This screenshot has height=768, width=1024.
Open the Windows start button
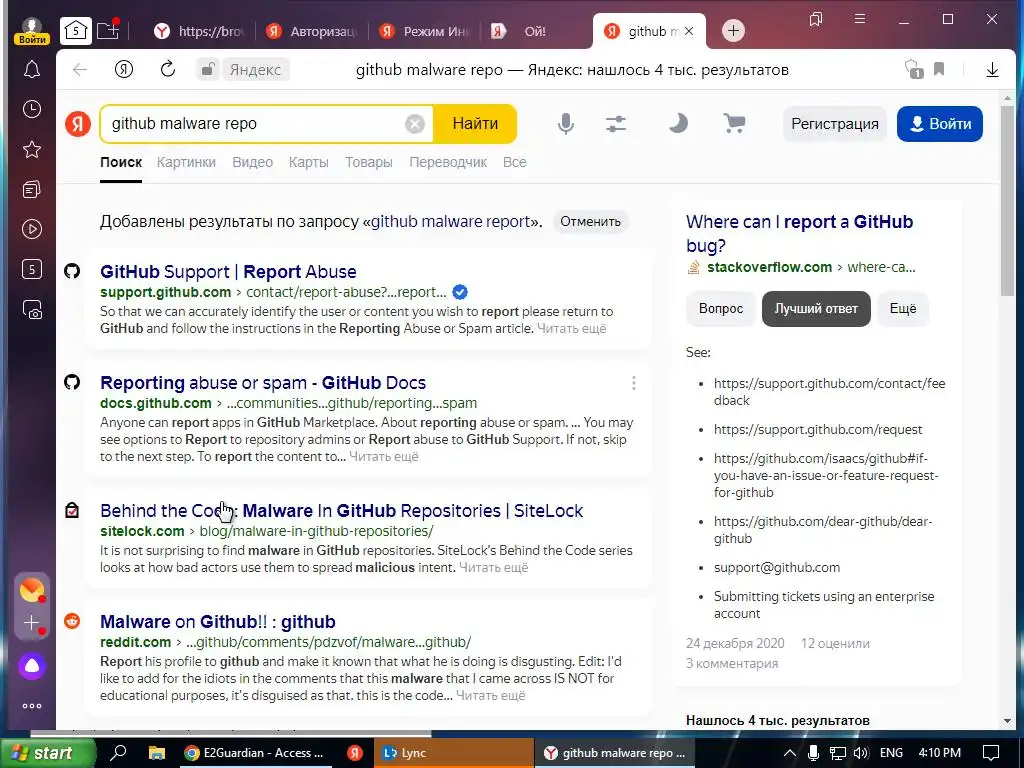click(x=48, y=753)
